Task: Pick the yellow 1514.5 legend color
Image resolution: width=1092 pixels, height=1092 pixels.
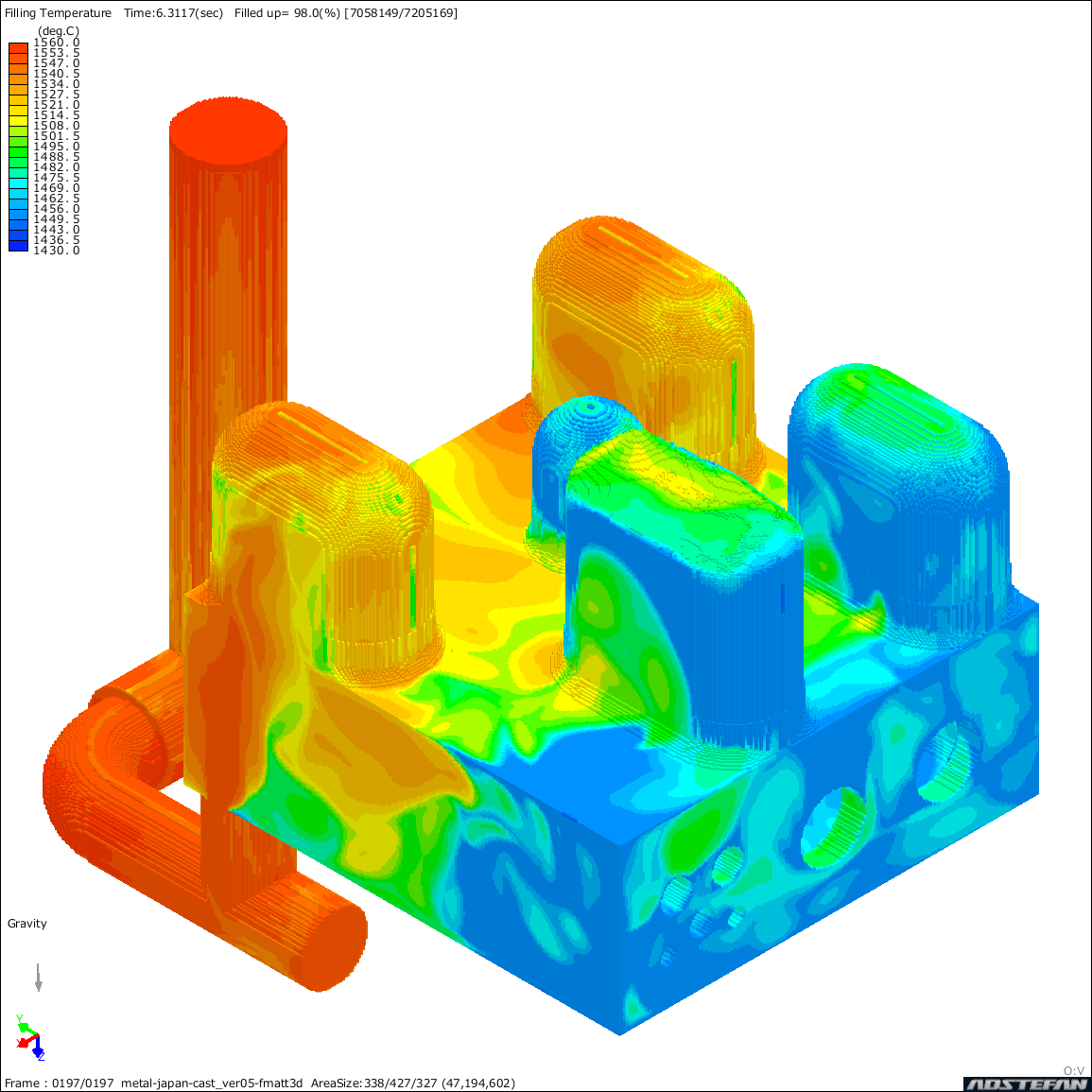Action: coord(18,115)
